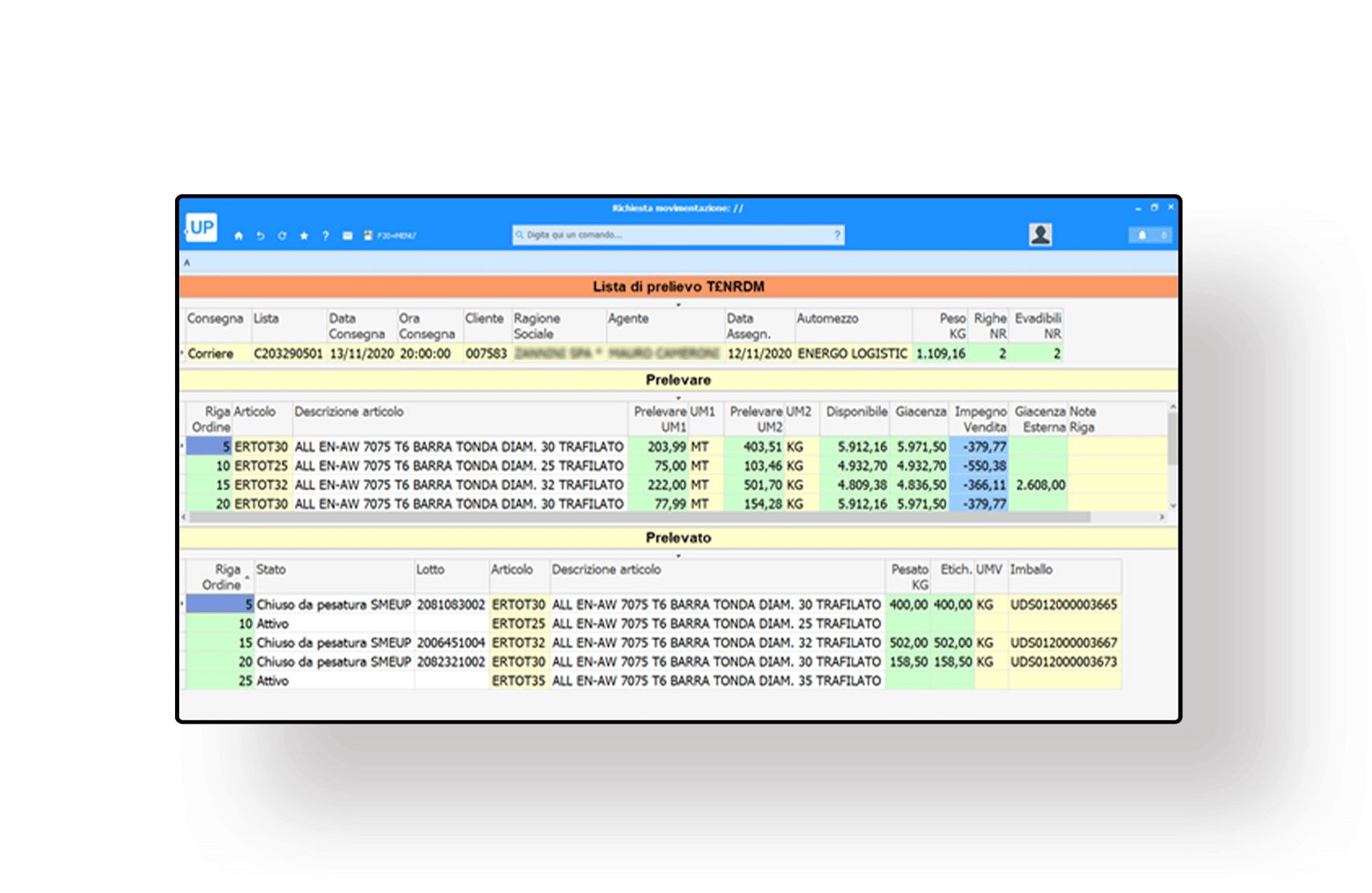
Task: Click the F20=MENU toolbar item
Action: [390, 236]
